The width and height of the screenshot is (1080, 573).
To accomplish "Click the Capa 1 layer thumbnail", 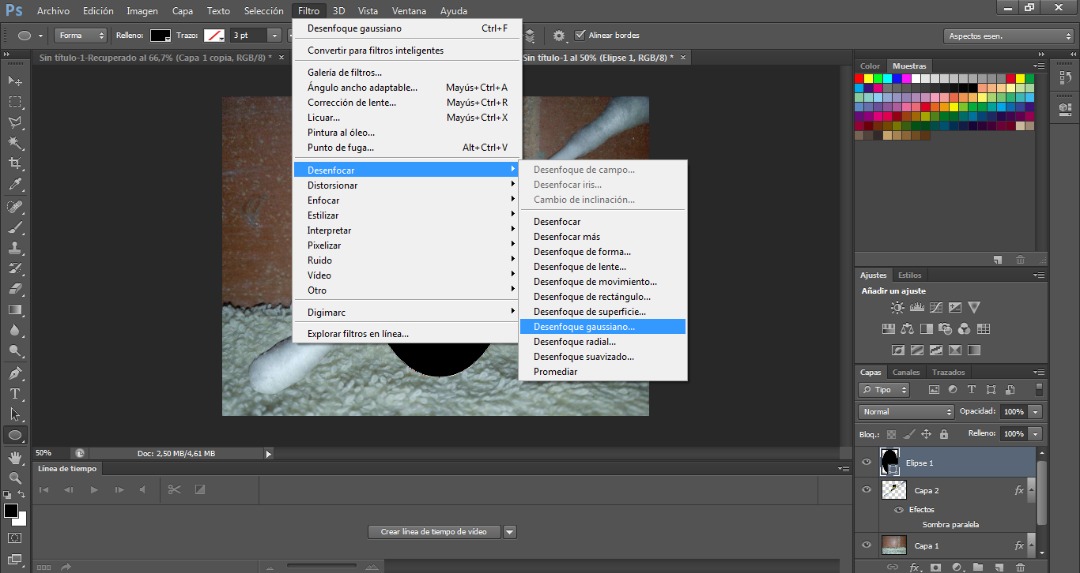I will 894,545.
